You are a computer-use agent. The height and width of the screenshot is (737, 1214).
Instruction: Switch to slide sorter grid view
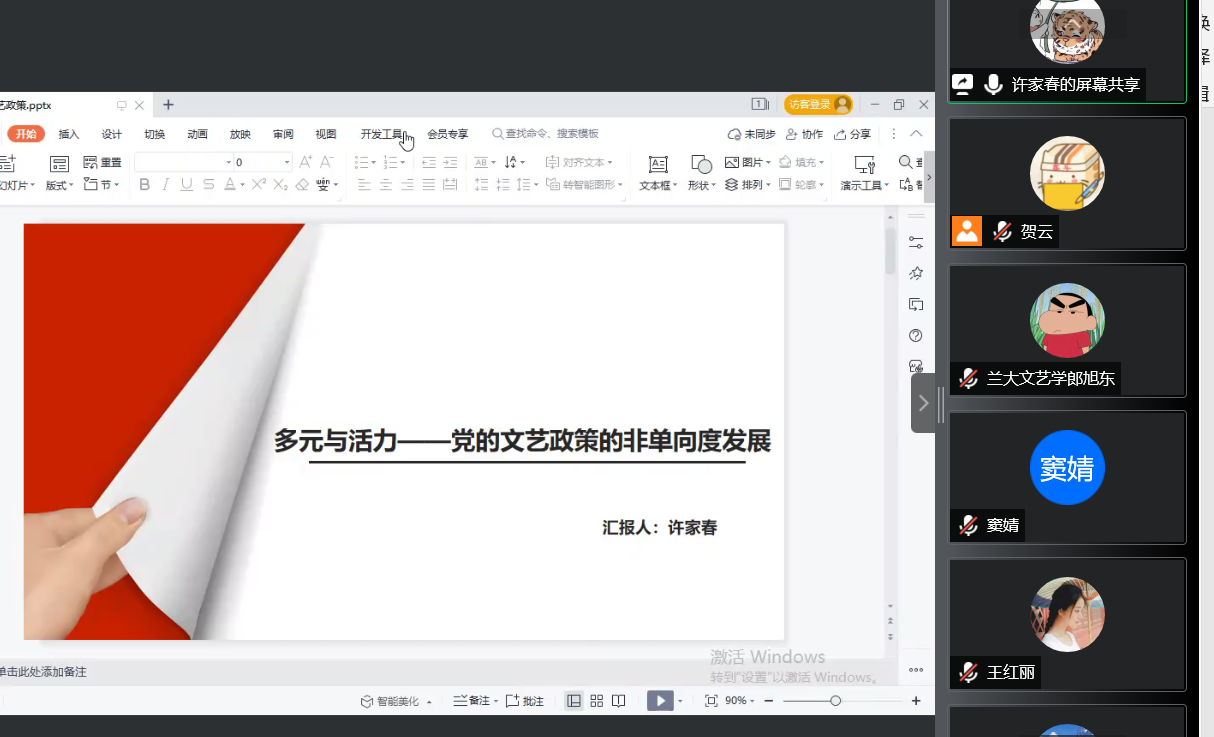pyautogui.click(x=597, y=701)
